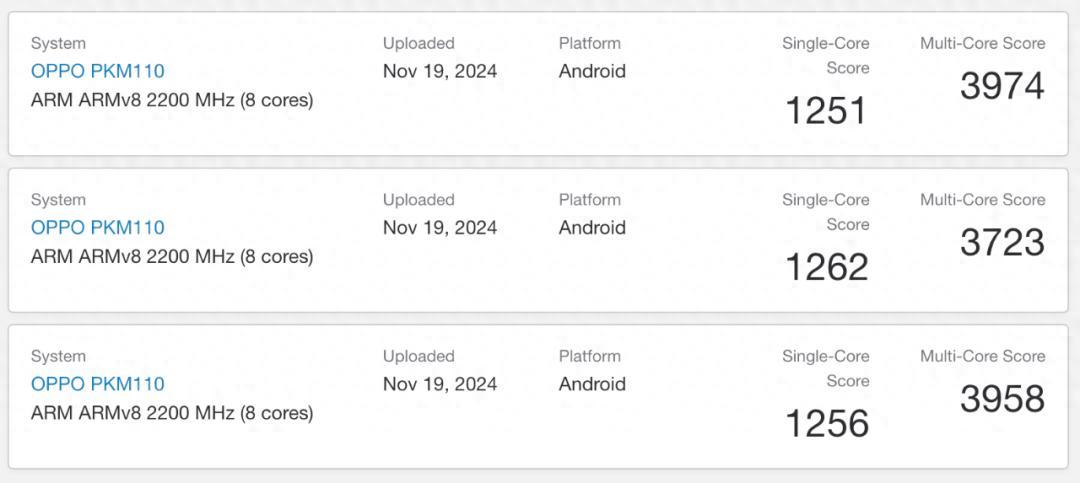Open the OPPO PKM110 result scoring 3958 multi-core
The image size is (1080, 483).
pyautogui.click(x=97, y=384)
